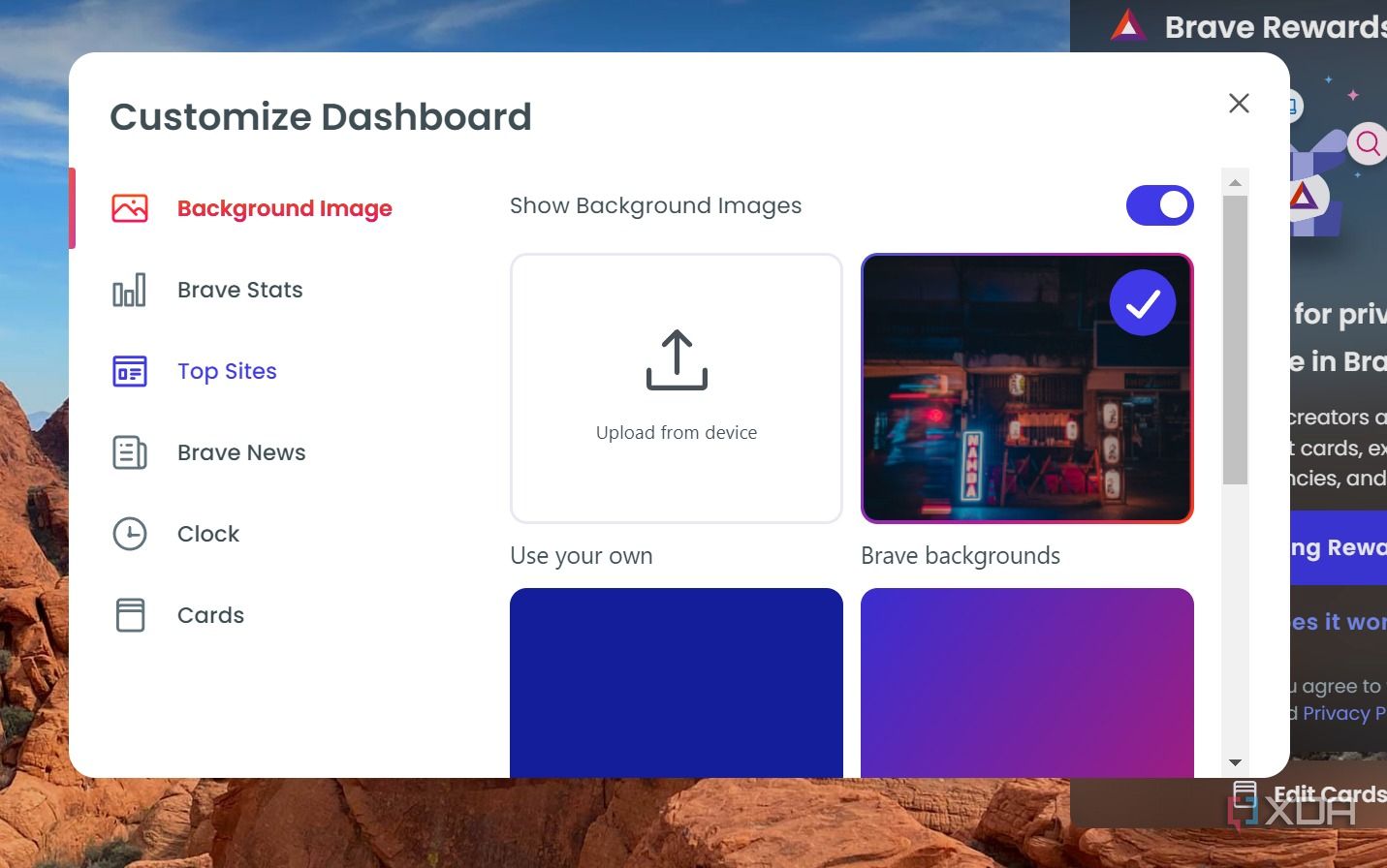Click the Brave Stats bar chart icon

pos(130,290)
